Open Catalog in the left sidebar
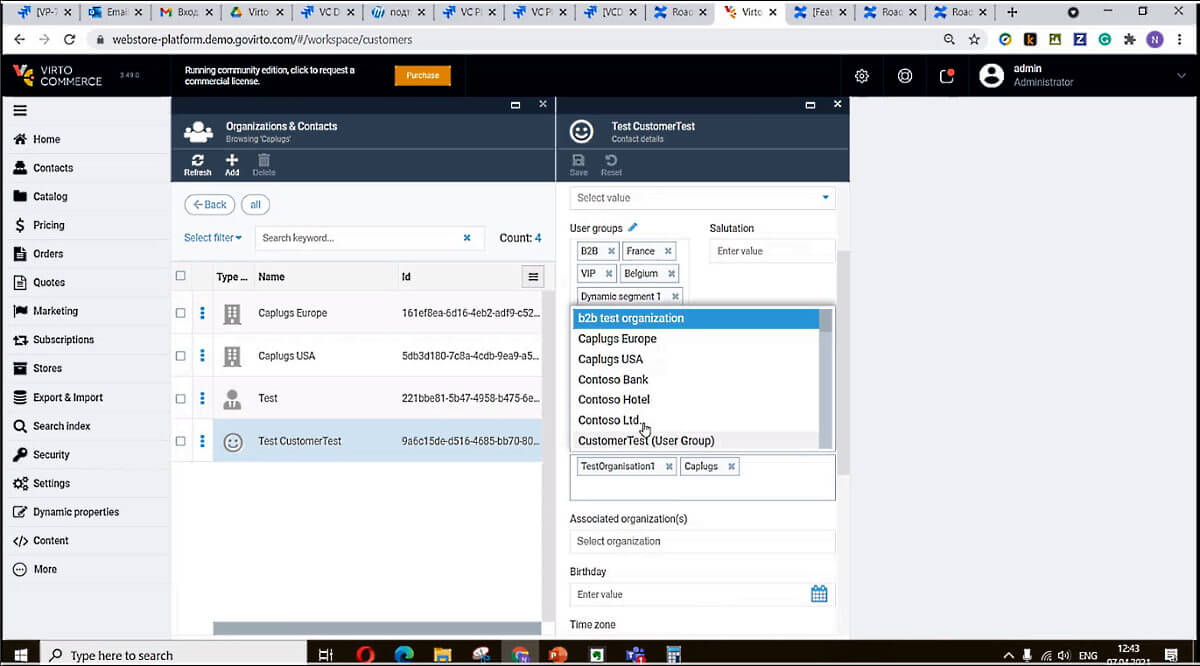 pyautogui.click(x=50, y=197)
